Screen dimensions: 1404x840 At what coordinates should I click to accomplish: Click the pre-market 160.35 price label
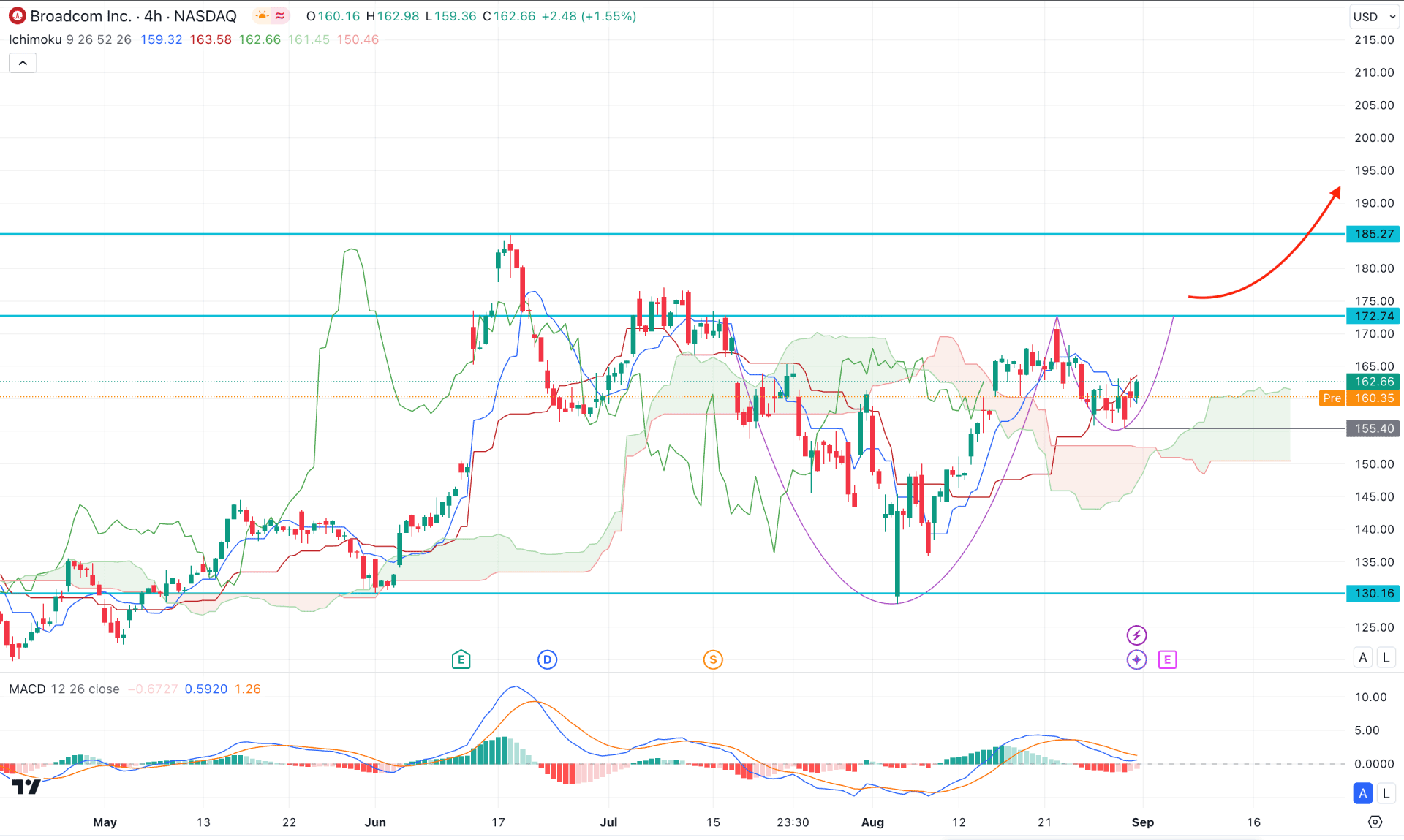coord(1373,398)
